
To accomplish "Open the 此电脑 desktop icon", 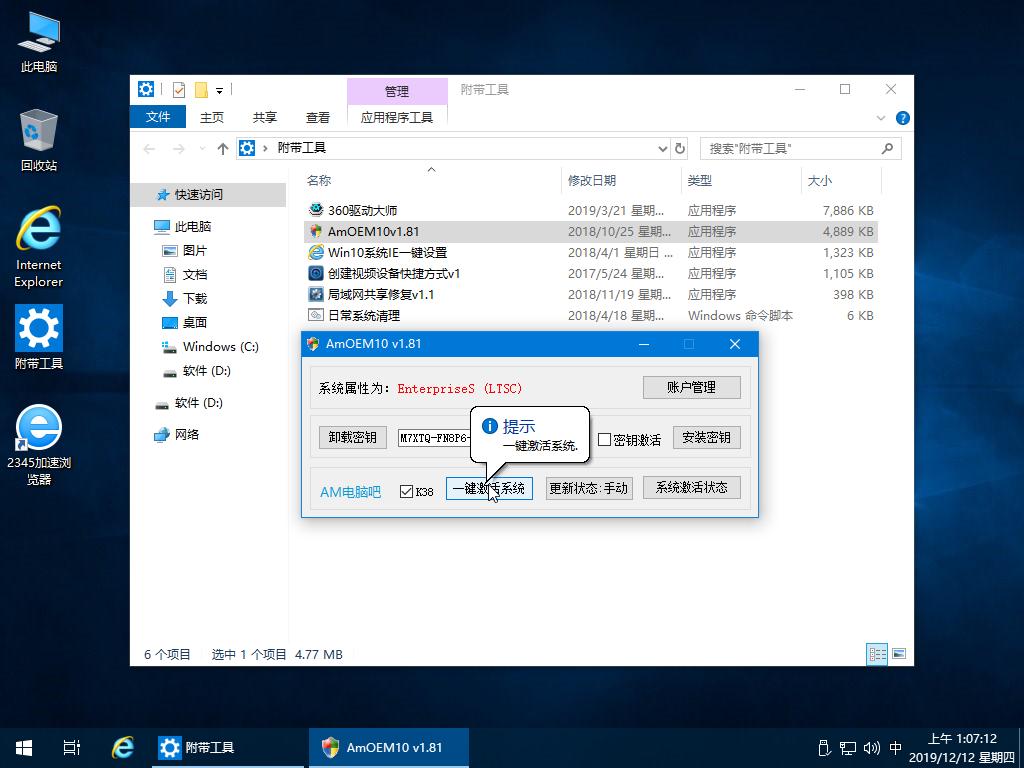I will 39,40.
